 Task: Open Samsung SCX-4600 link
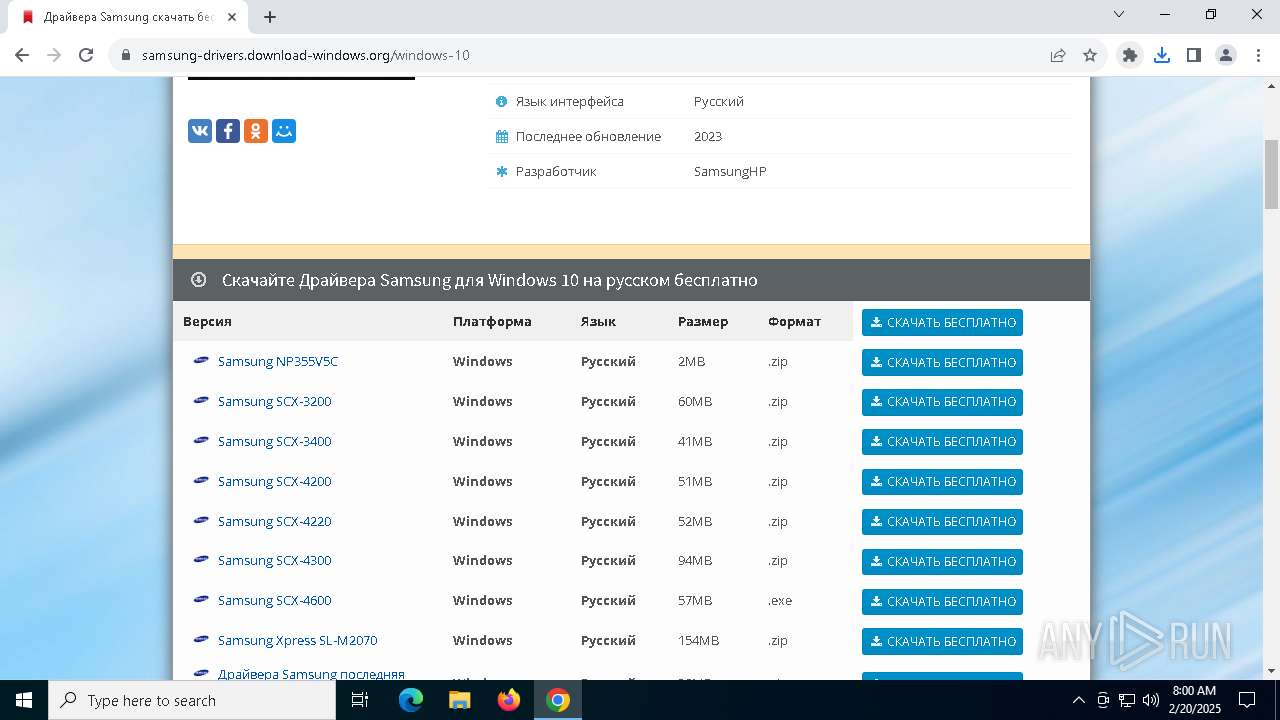pos(275,600)
